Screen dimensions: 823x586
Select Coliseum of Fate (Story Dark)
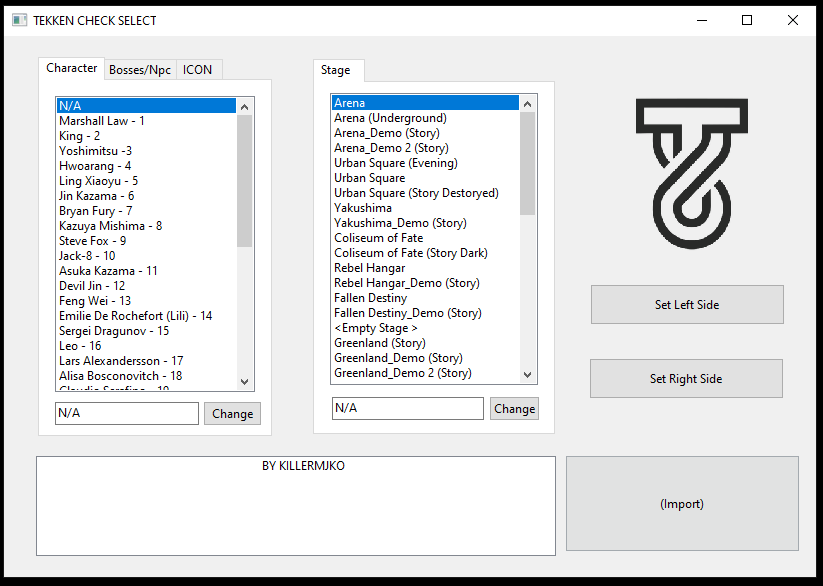[426, 253]
